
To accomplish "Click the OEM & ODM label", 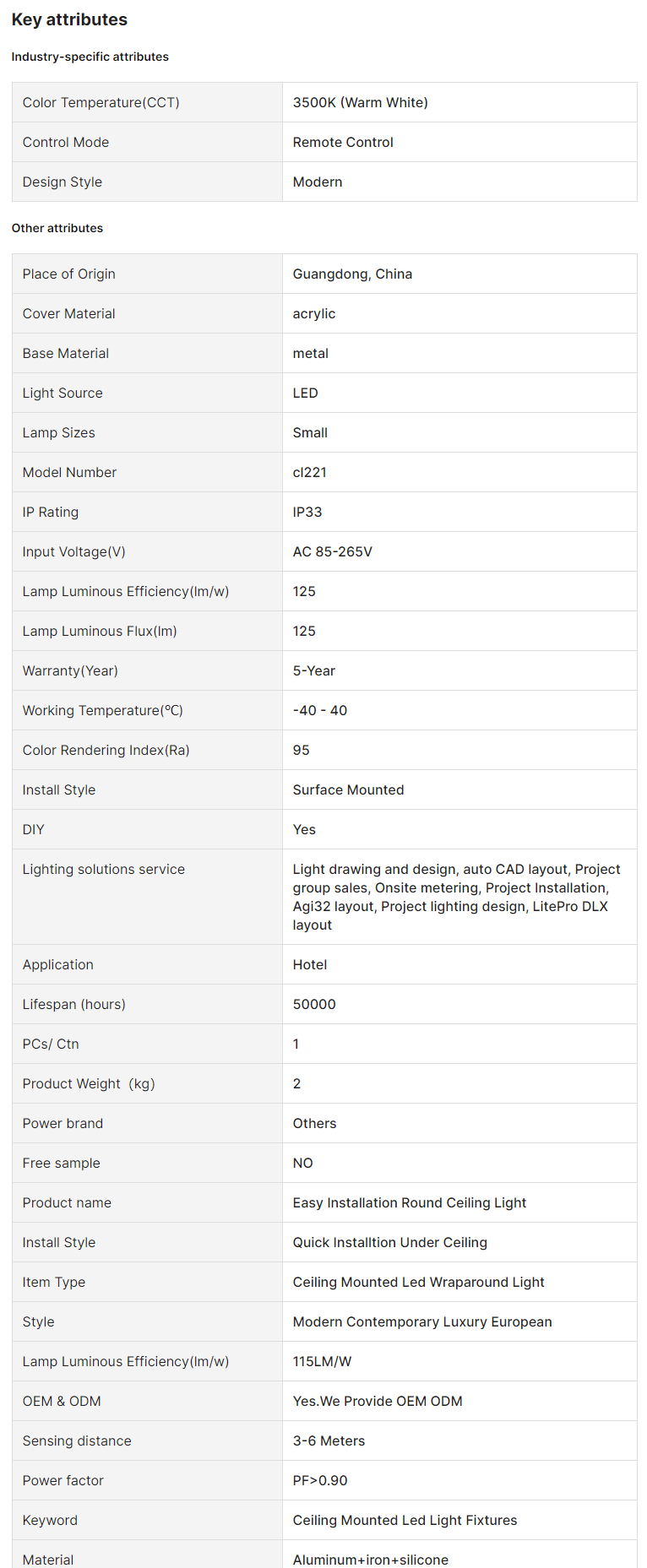I will pos(61,1401).
